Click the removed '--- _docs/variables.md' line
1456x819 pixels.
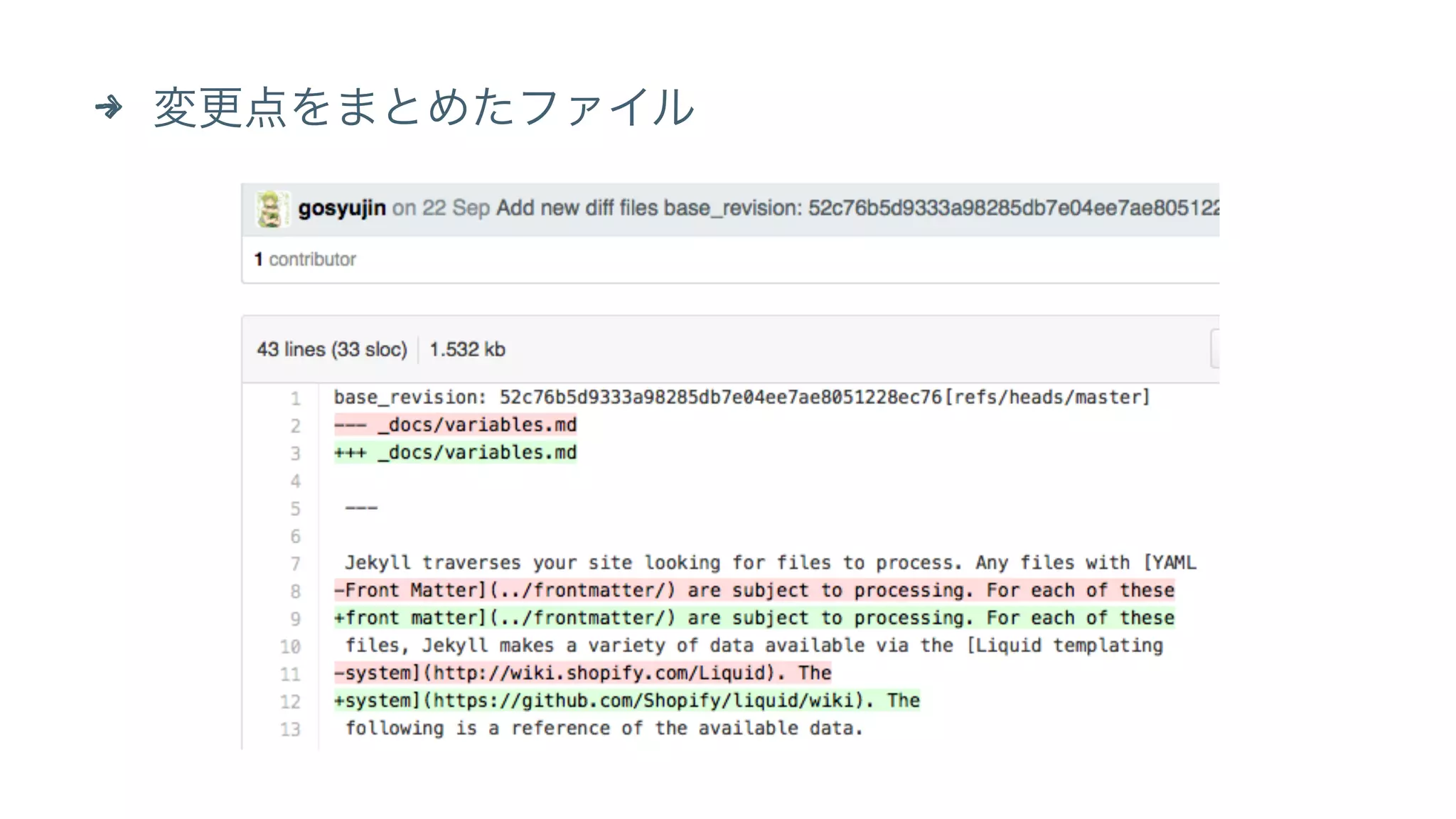(x=455, y=425)
